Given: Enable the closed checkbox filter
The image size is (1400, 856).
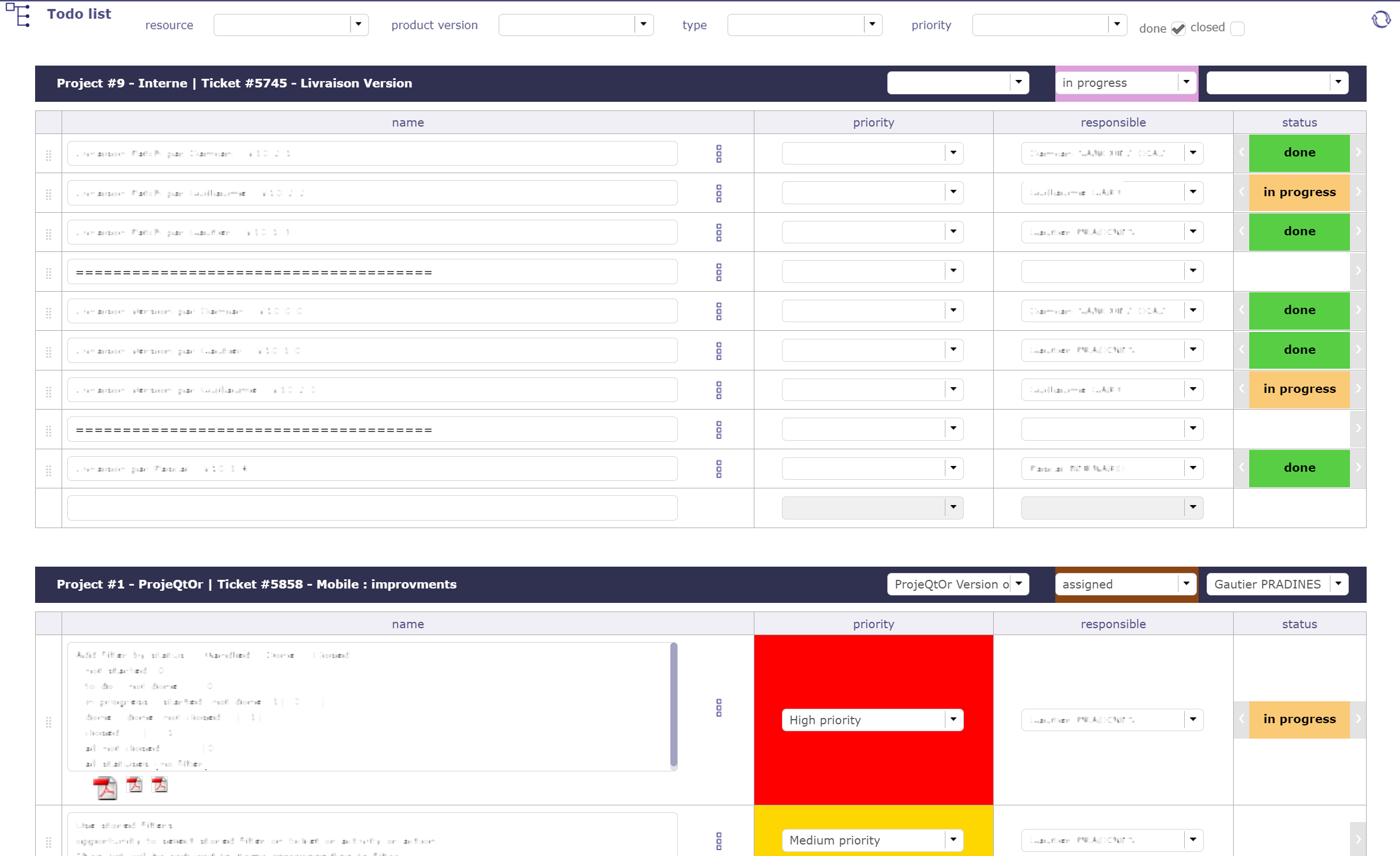Looking at the screenshot, I should [x=1237, y=28].
